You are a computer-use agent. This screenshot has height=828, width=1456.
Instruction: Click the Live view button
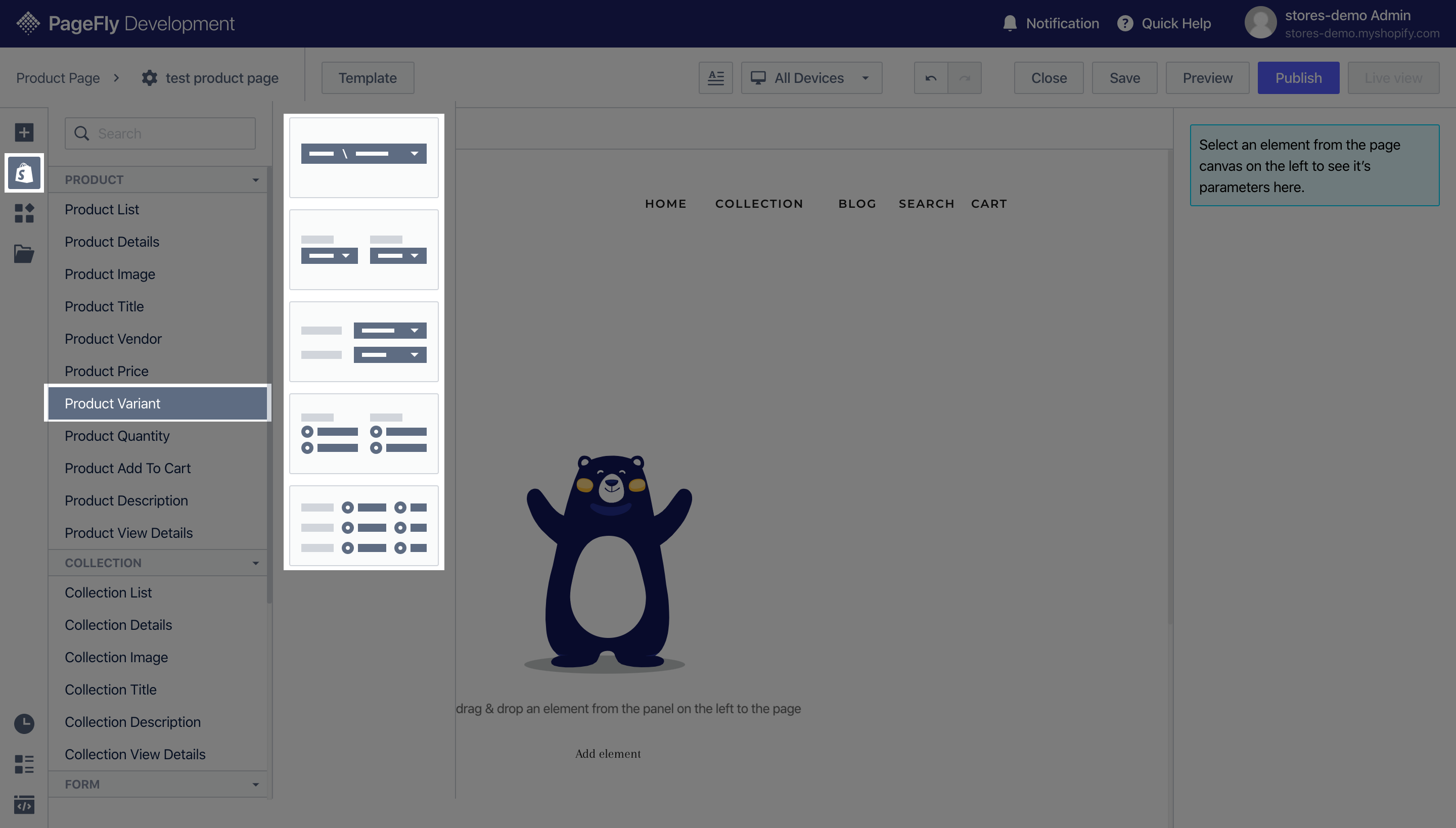coord(1393,78)
